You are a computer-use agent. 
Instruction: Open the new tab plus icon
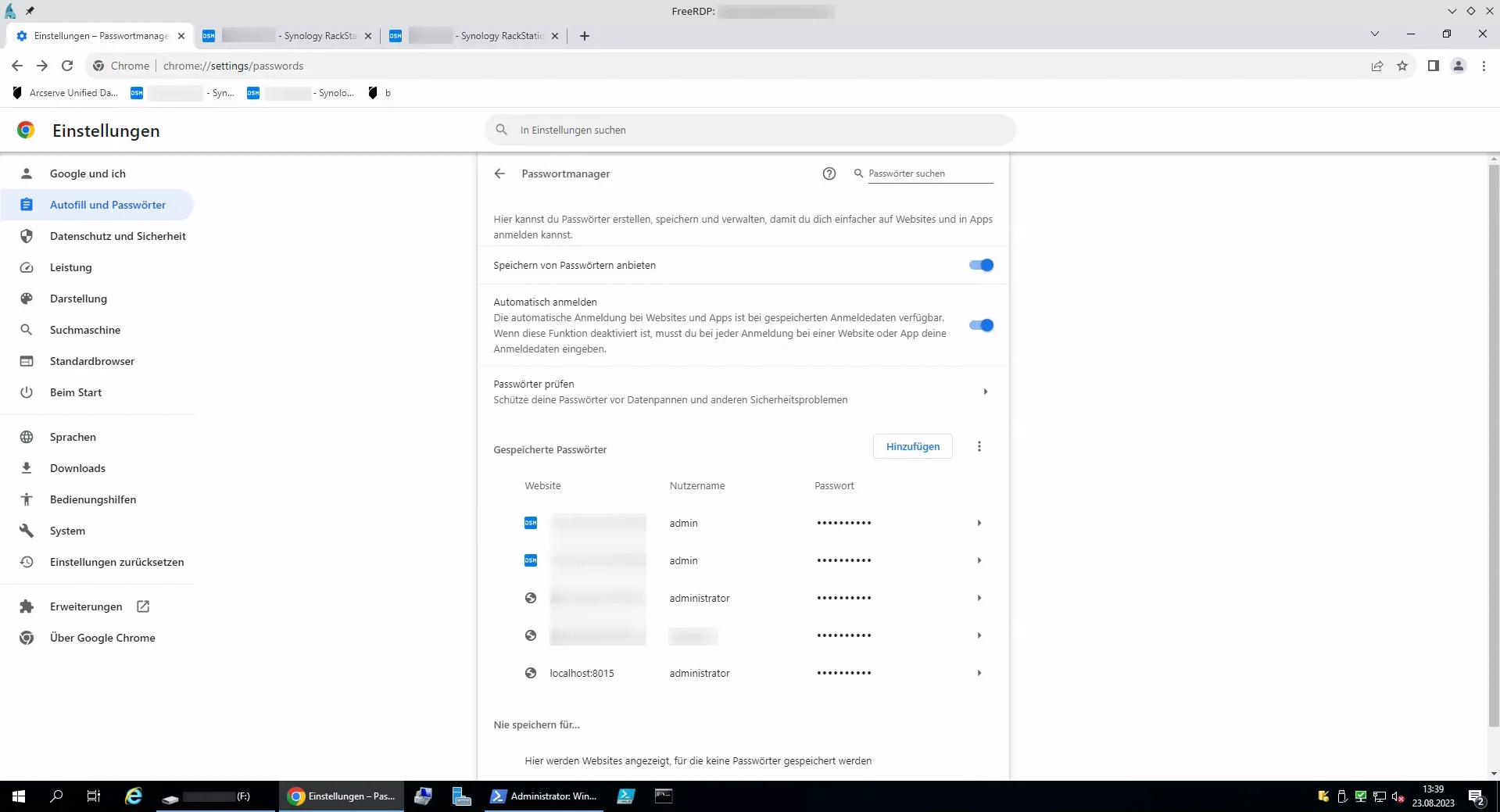click(584, 36)
